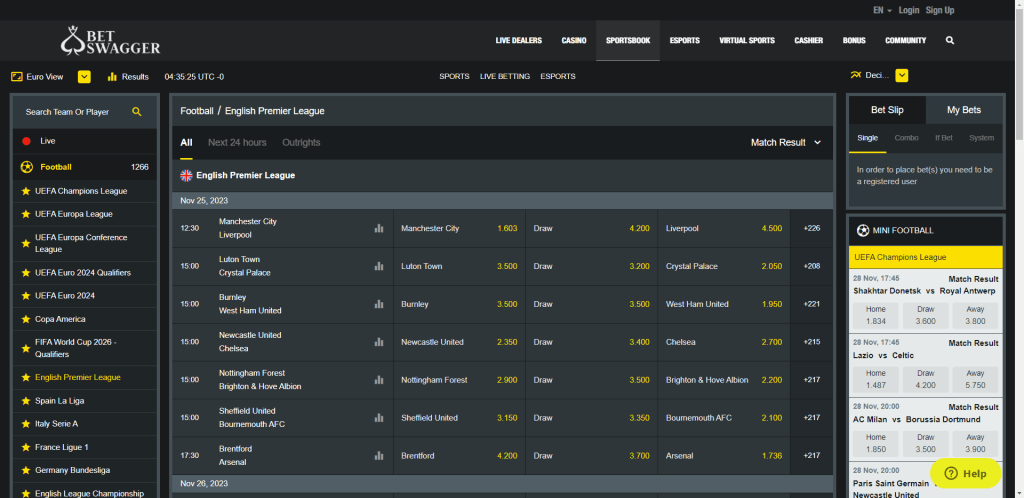
Task: Switch to the My Bets tab
Action: pyautogui.click(x=964, y=110)
